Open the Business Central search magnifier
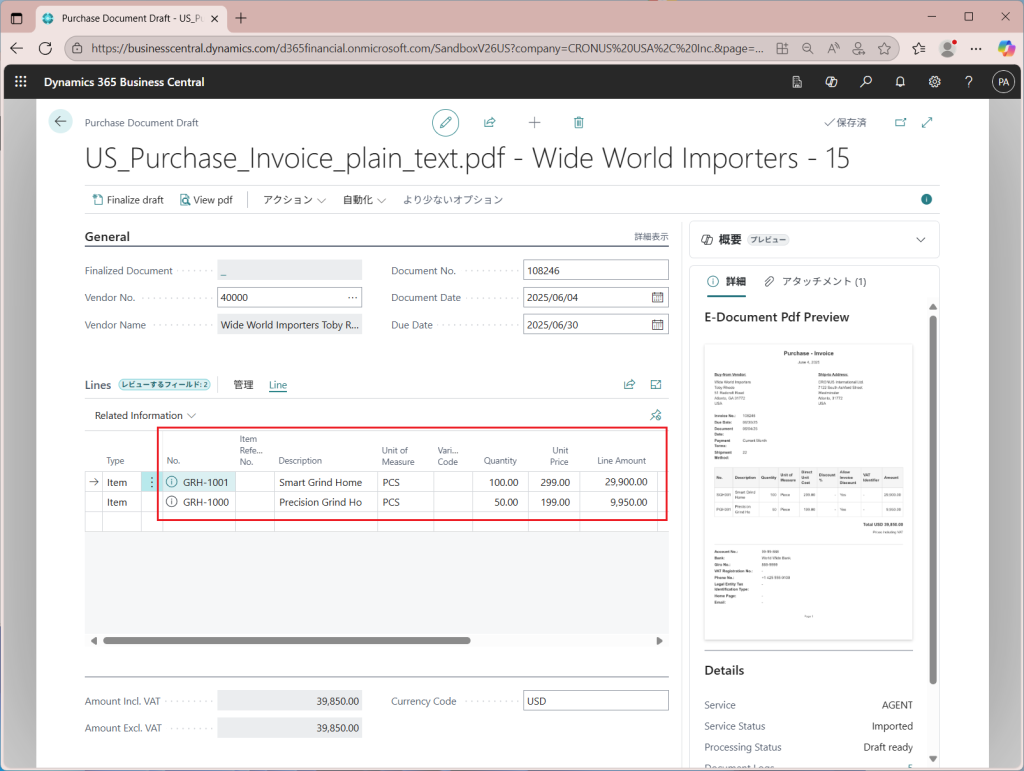This screenshot has height=771, width=1024. coord(866,82)
